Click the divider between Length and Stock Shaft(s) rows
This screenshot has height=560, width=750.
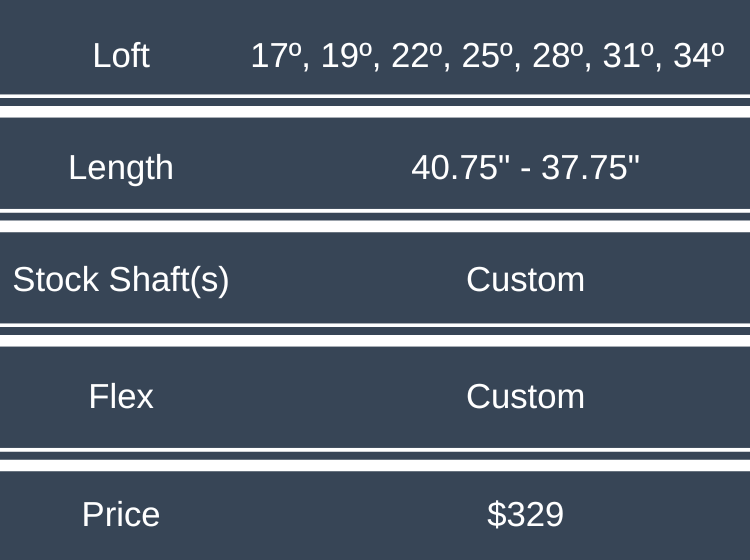coord(375,221)
